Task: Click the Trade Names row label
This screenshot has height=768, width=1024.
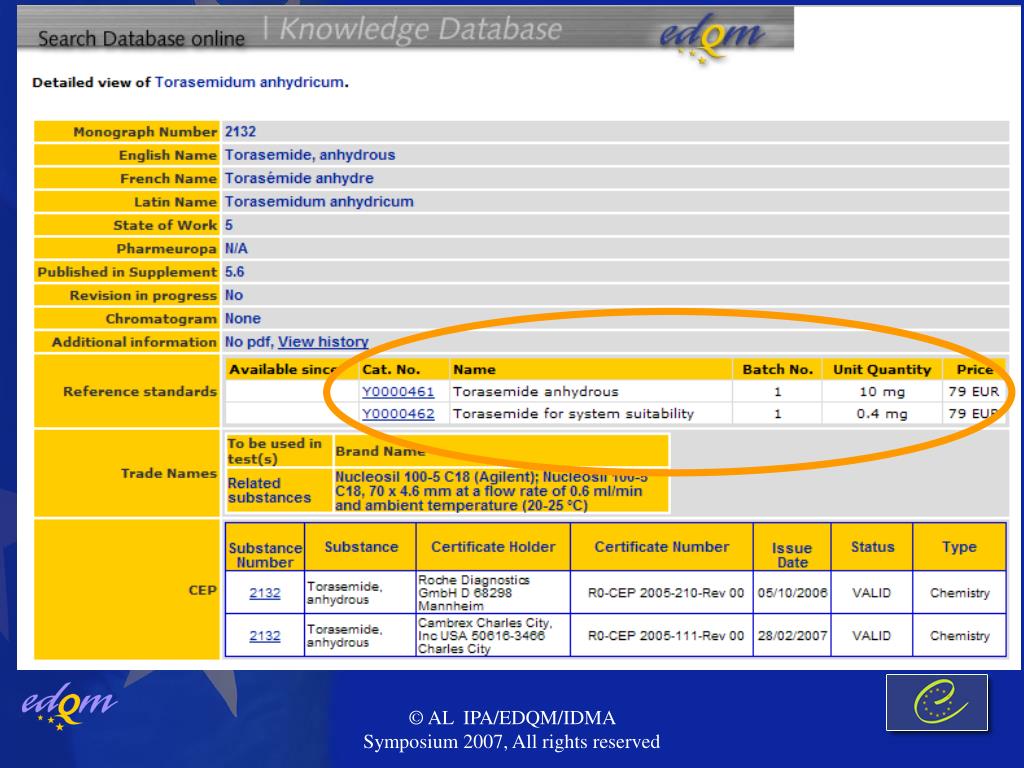Action: click(168, 473)
